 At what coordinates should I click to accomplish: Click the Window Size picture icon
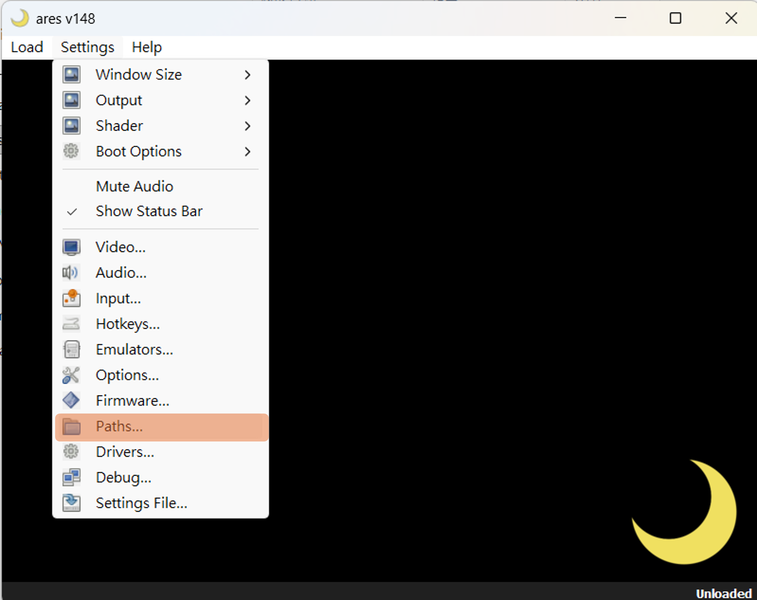point(71,74)
